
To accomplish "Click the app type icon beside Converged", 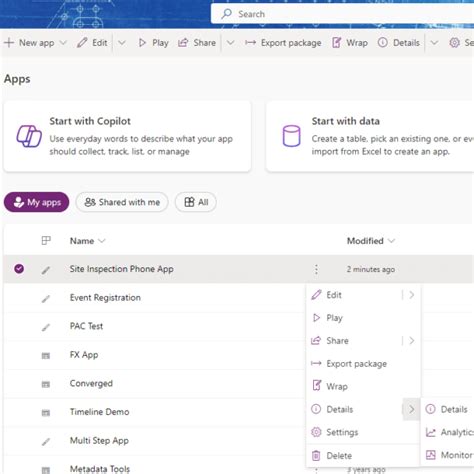I will [x=46, y=384].
